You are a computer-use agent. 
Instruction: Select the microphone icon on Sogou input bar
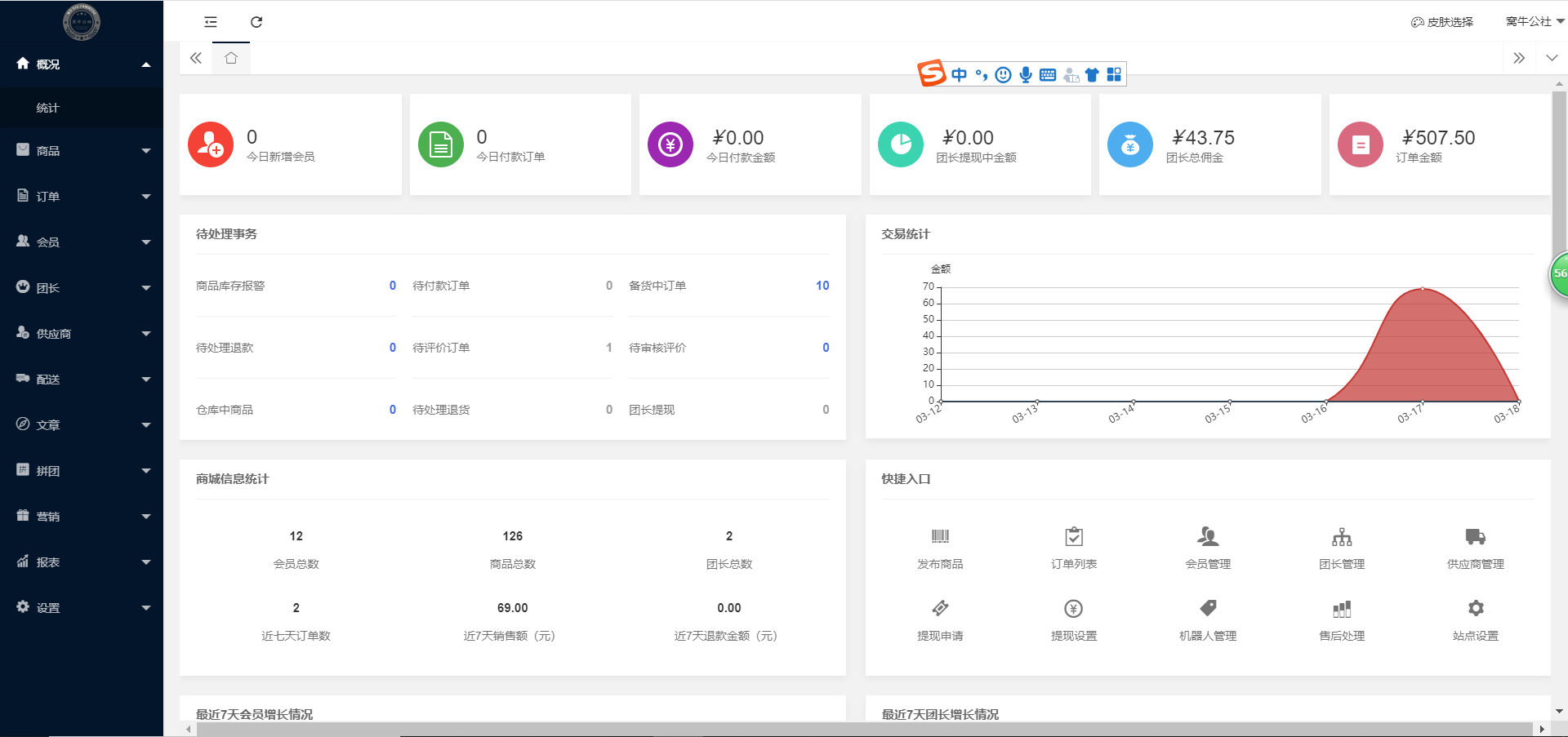coord(1026,73)
